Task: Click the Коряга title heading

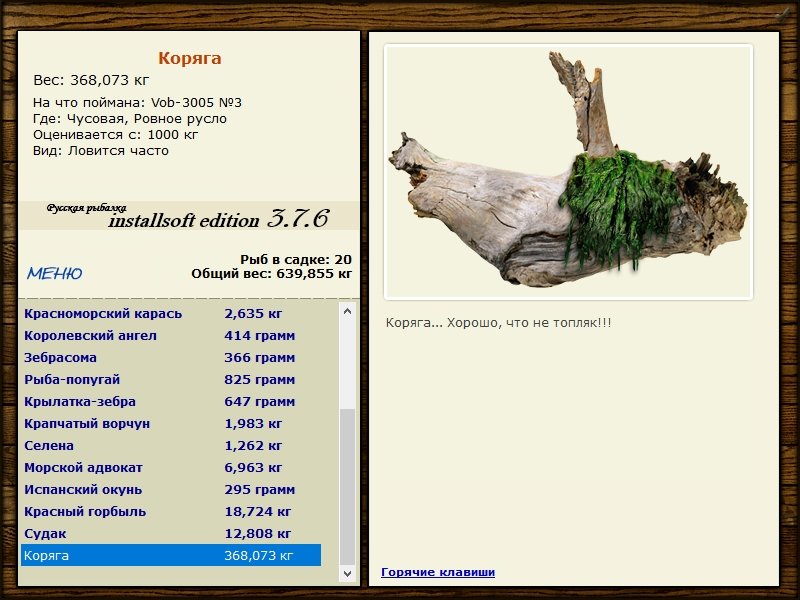Action: [x=190, y=58]
